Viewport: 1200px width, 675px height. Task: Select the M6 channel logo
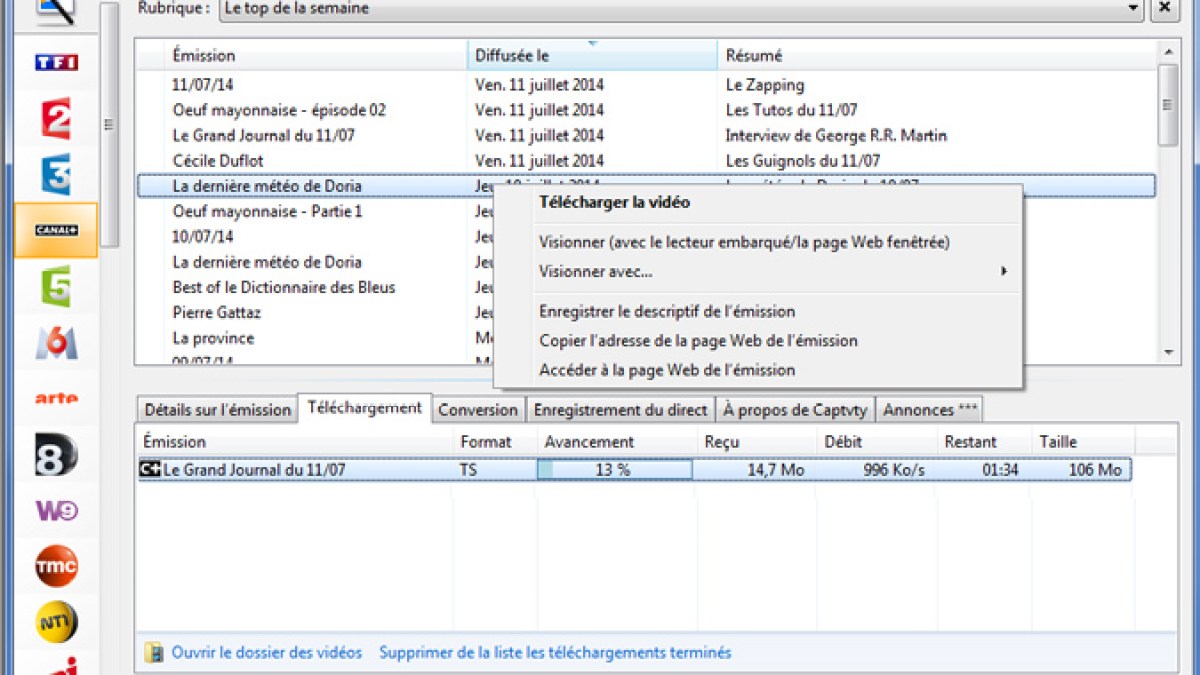56,343
